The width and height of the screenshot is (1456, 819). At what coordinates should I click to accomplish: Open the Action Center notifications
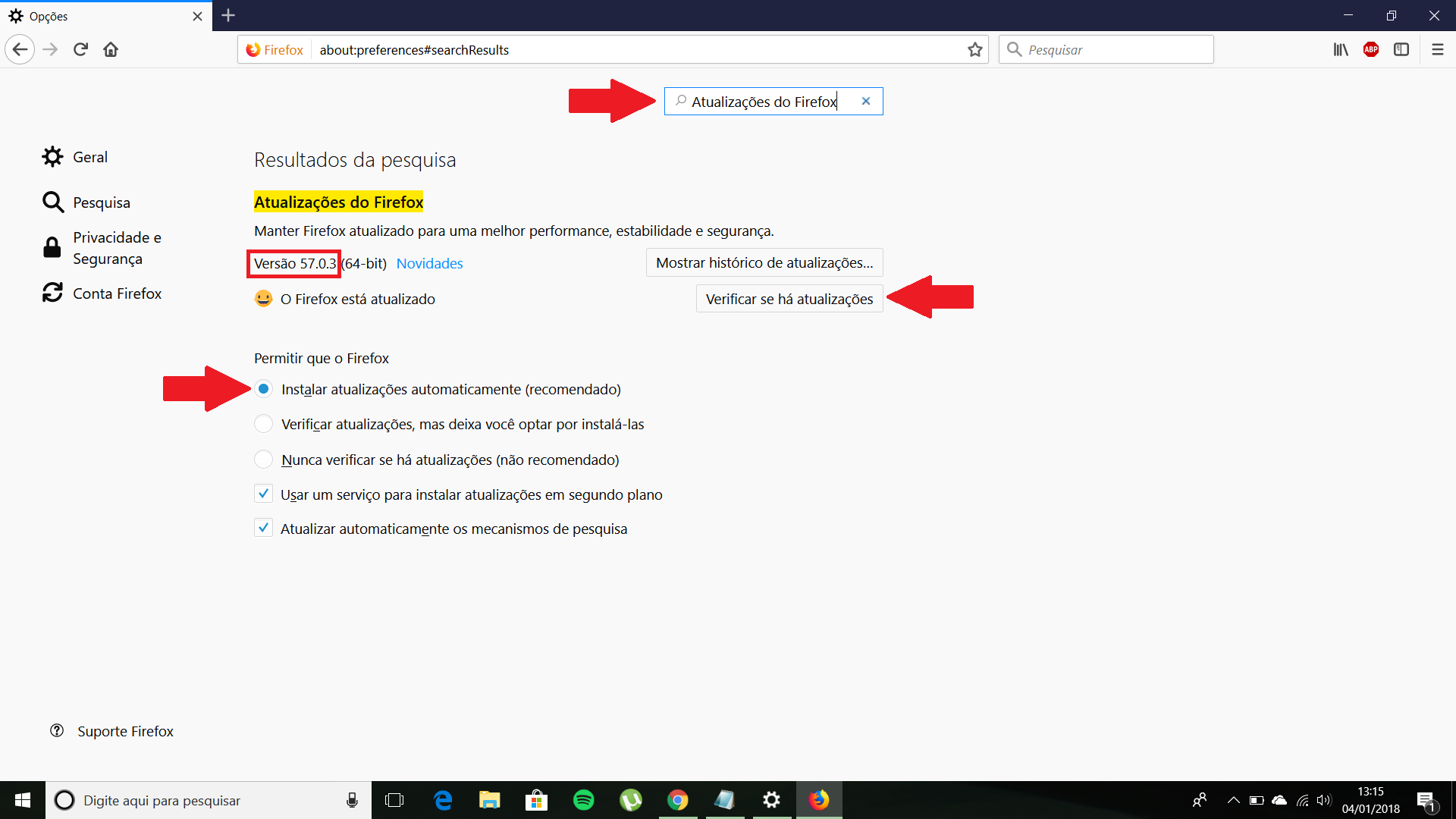(1426, 800)
